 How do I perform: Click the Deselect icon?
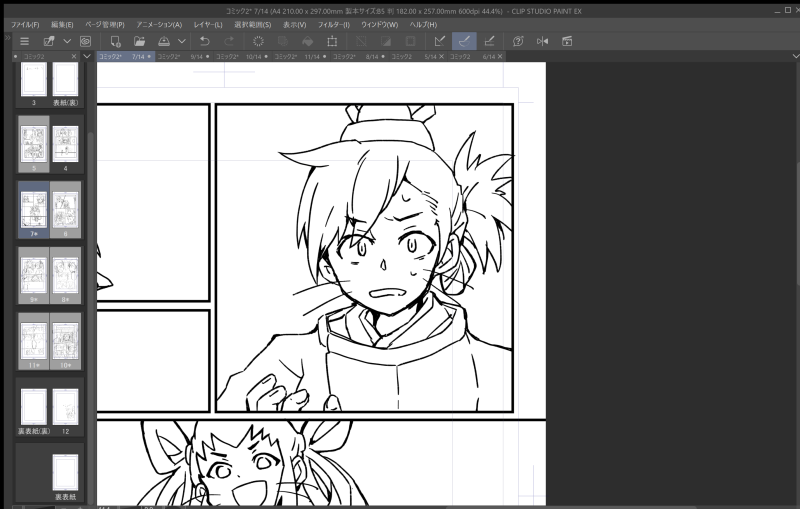(x=361, y=41)
